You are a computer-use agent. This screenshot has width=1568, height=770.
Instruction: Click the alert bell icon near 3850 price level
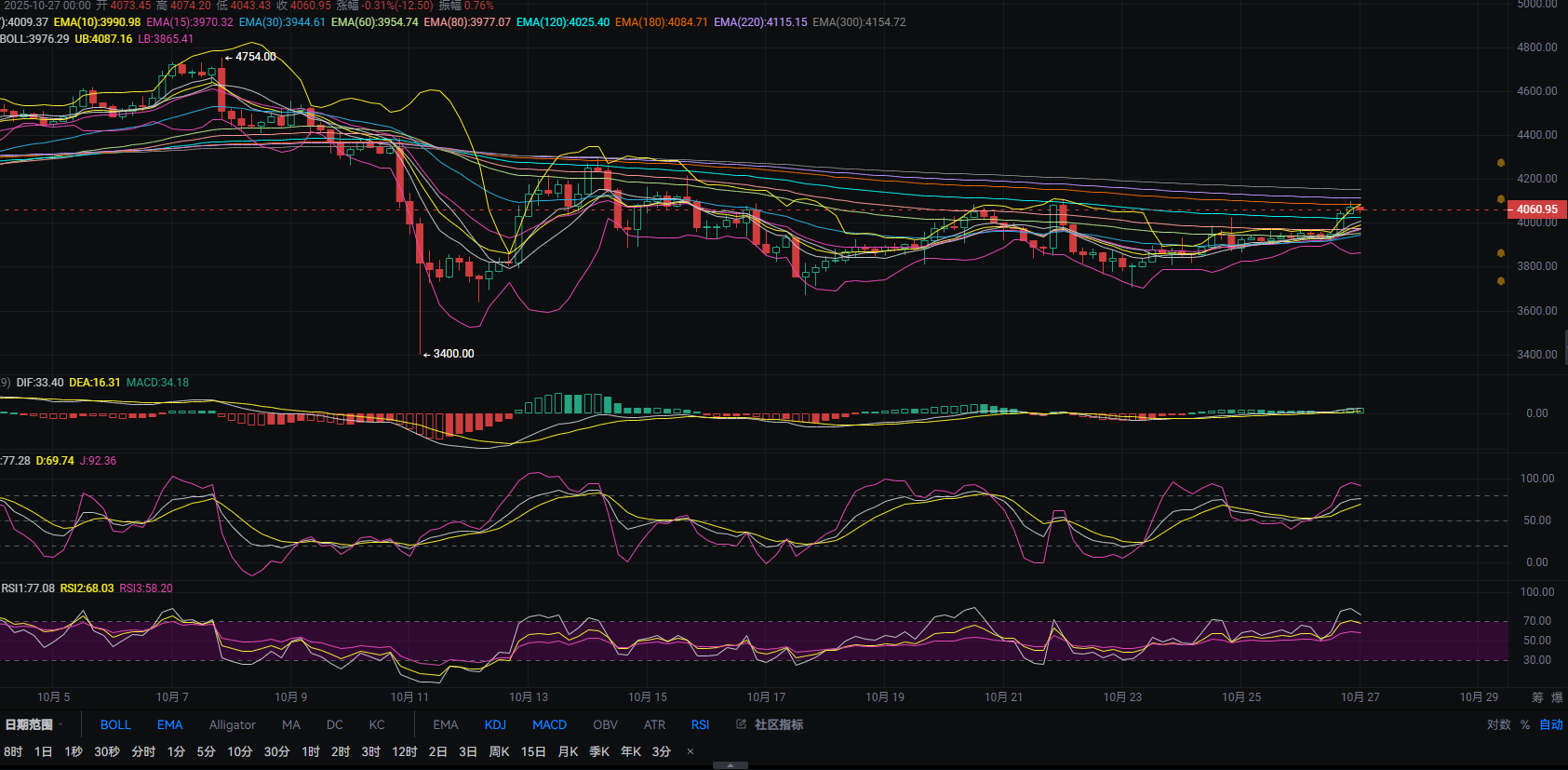pos(1500,253)
